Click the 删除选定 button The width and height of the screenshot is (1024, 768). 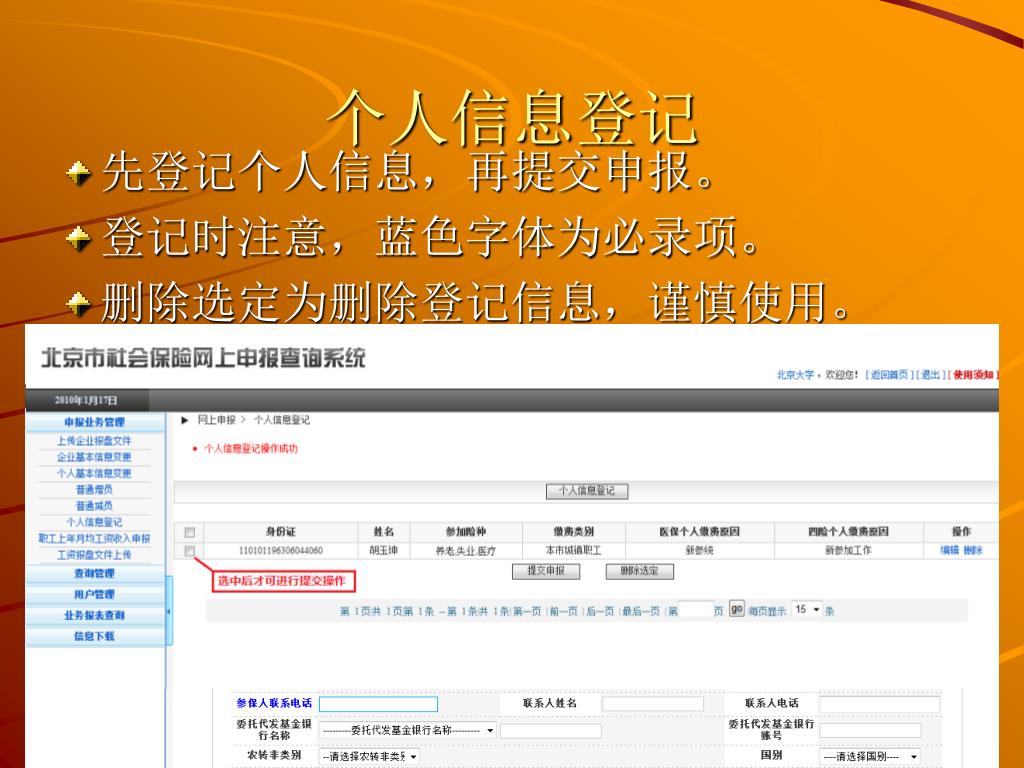tap(639, 571)
